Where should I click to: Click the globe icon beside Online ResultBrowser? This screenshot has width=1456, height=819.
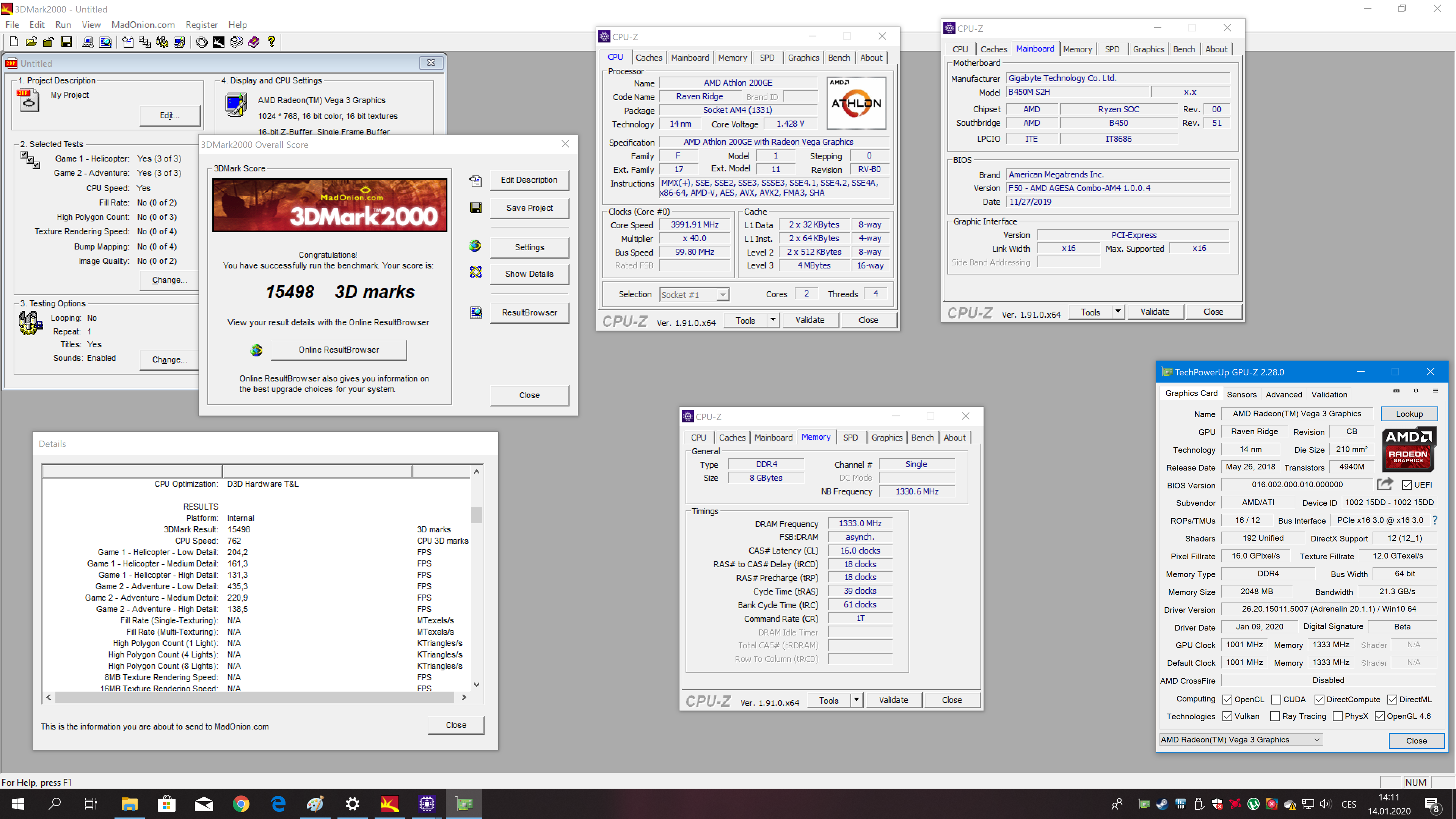(256, 350)
